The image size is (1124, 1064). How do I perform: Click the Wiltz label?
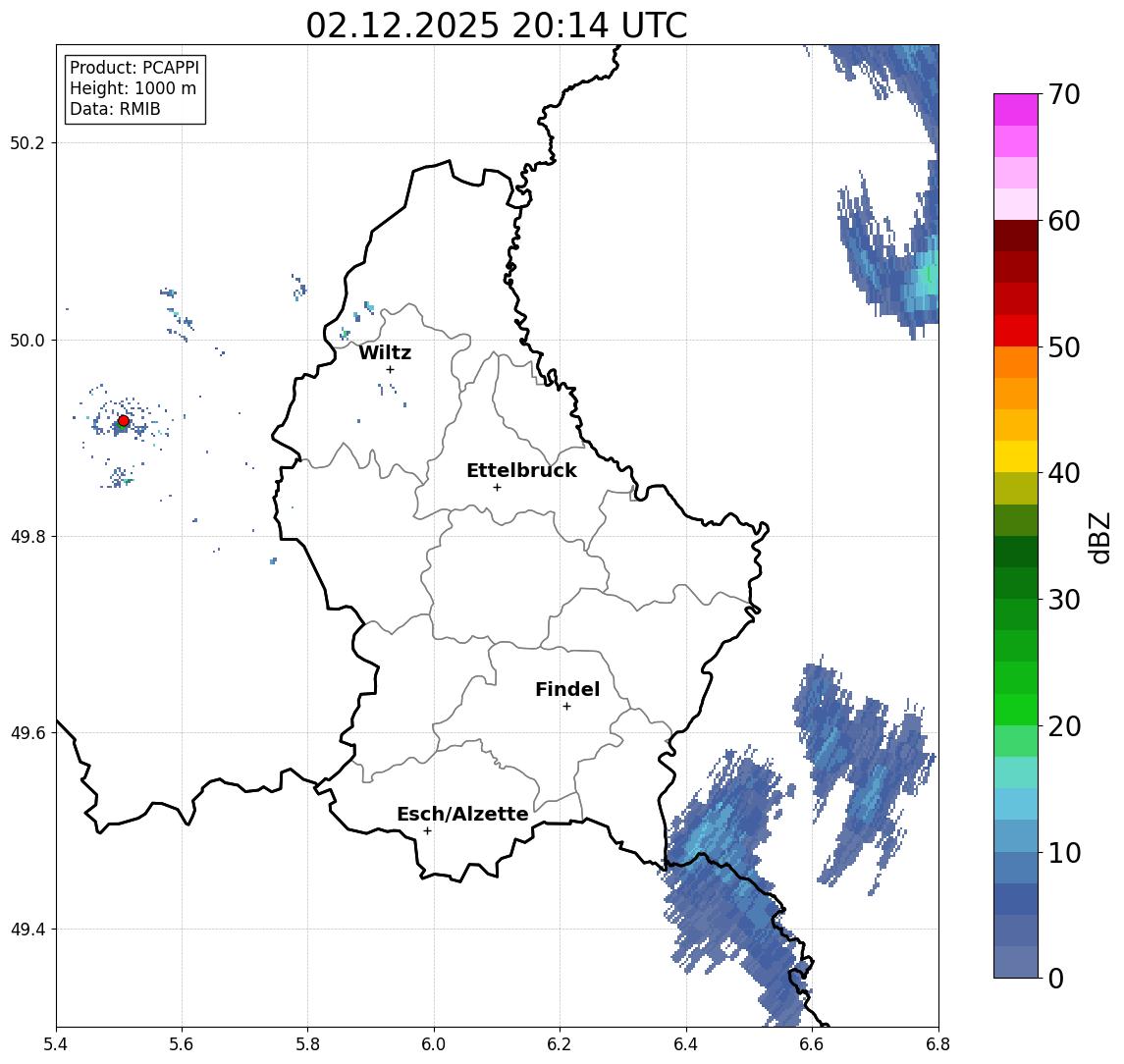385,352
